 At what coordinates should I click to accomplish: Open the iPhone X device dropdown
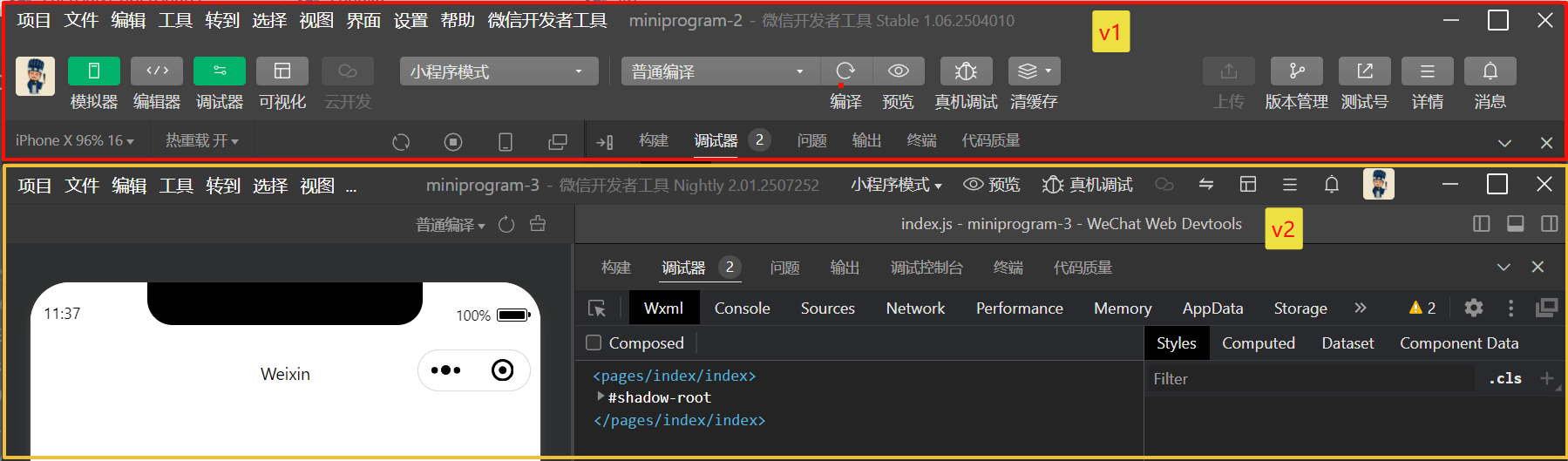(x=74, y=141)
